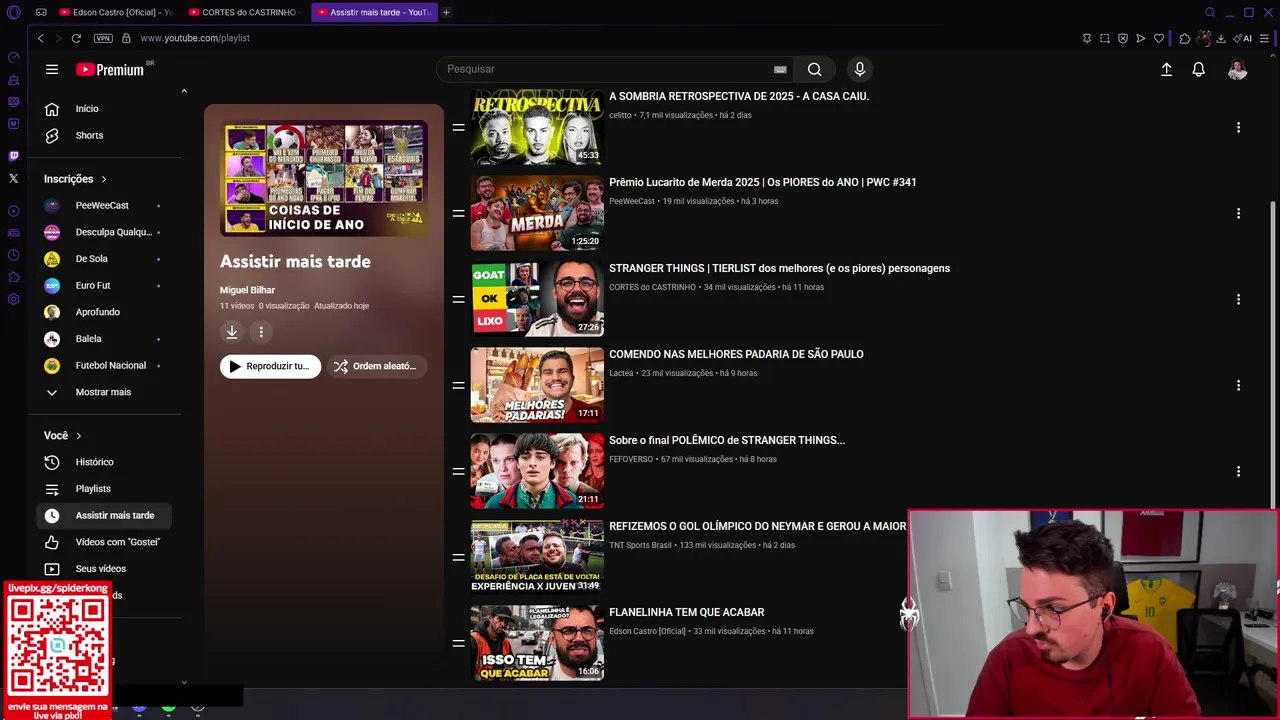Search in open tabs magnifier icon
The image size is (1280, 720).
point(1210,12)
